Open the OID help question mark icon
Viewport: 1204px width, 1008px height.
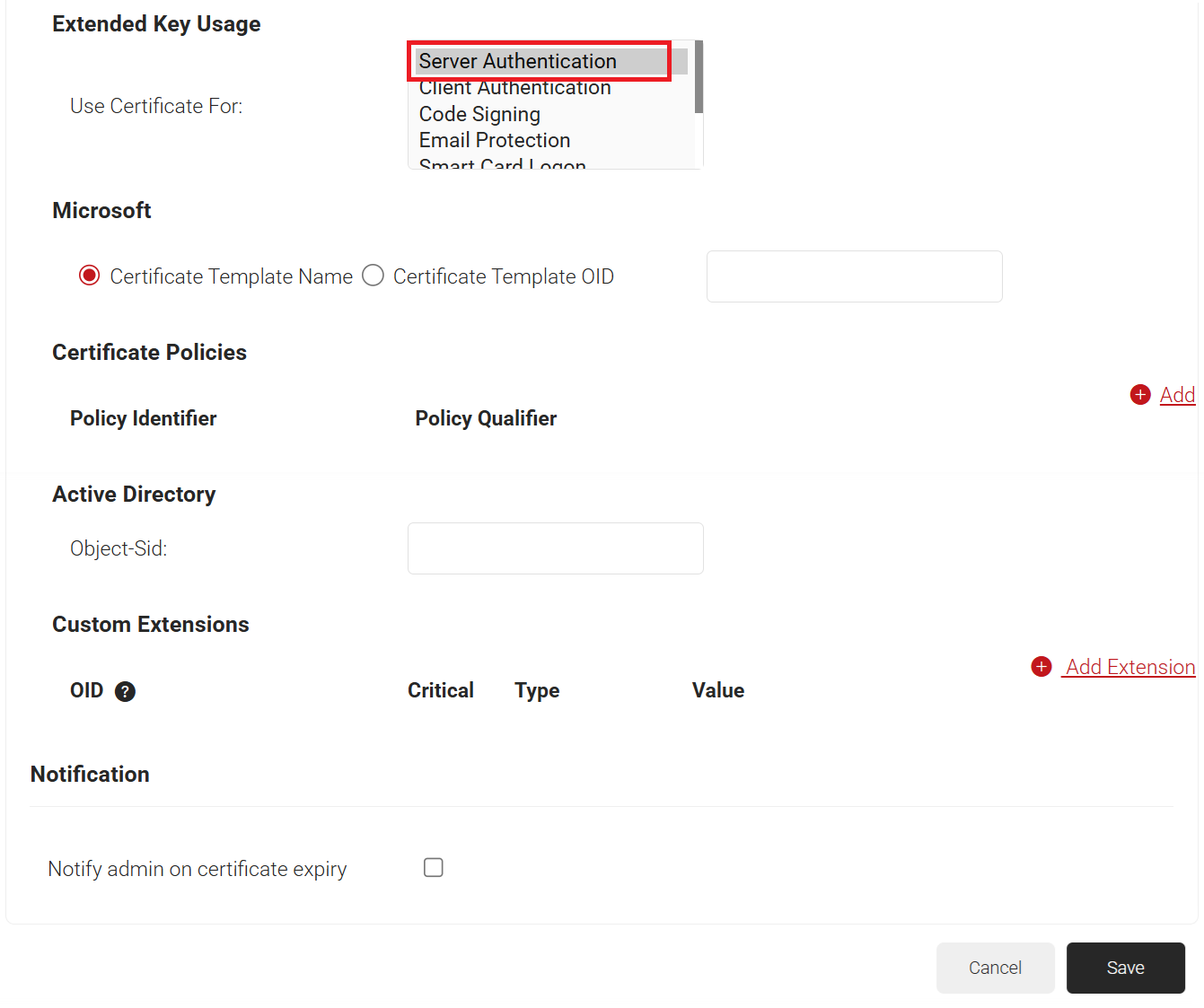click(126, 691)
